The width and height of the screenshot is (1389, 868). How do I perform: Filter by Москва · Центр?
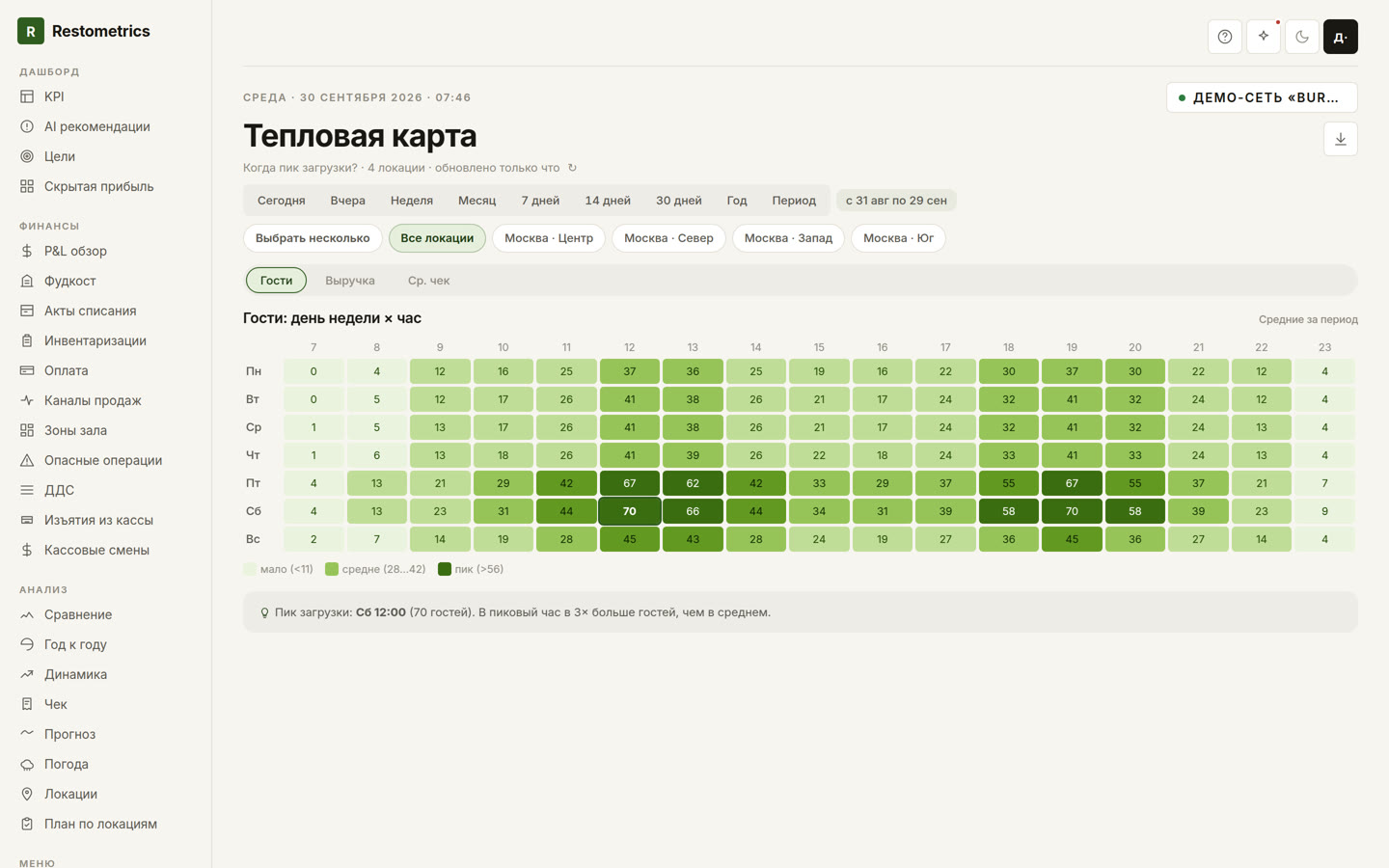549,238
